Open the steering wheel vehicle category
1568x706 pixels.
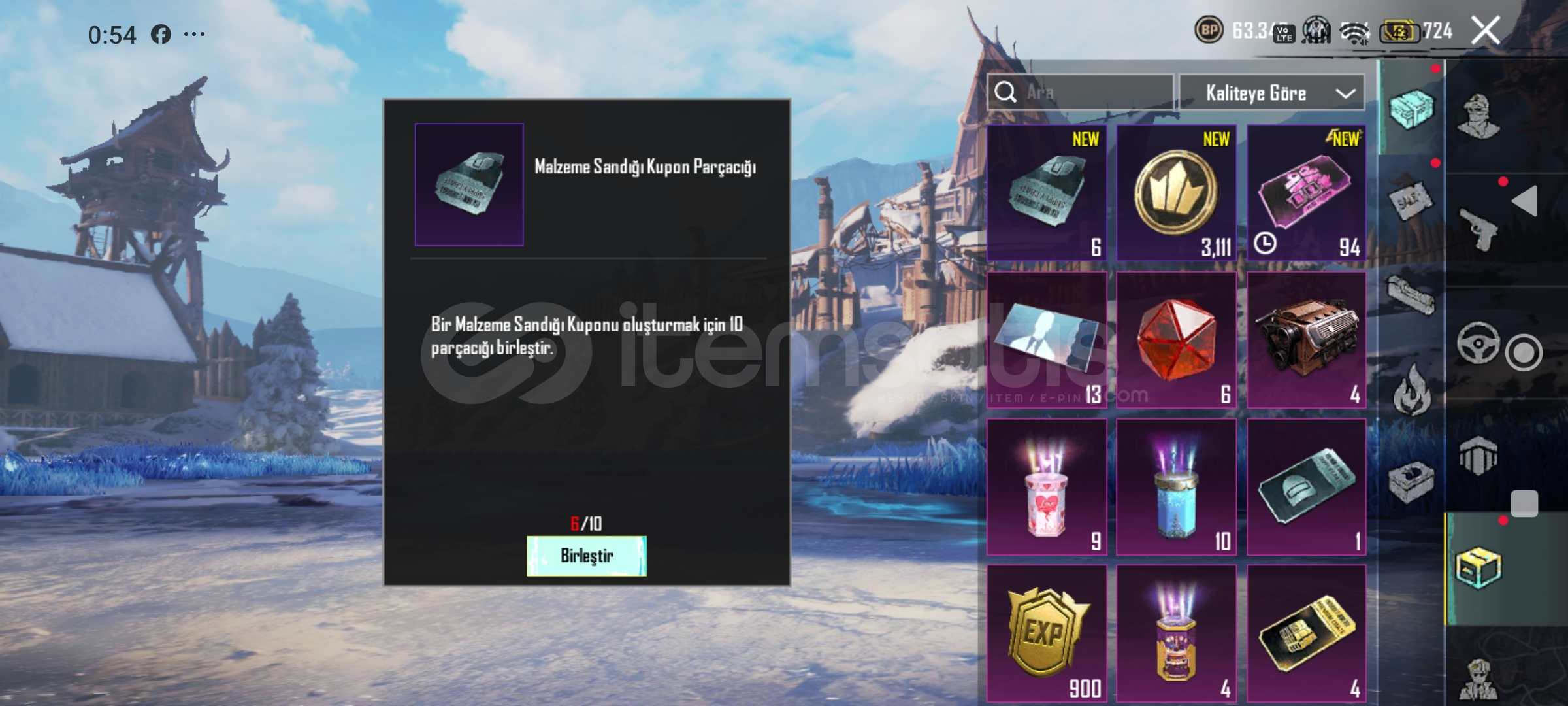point(1478,342)
